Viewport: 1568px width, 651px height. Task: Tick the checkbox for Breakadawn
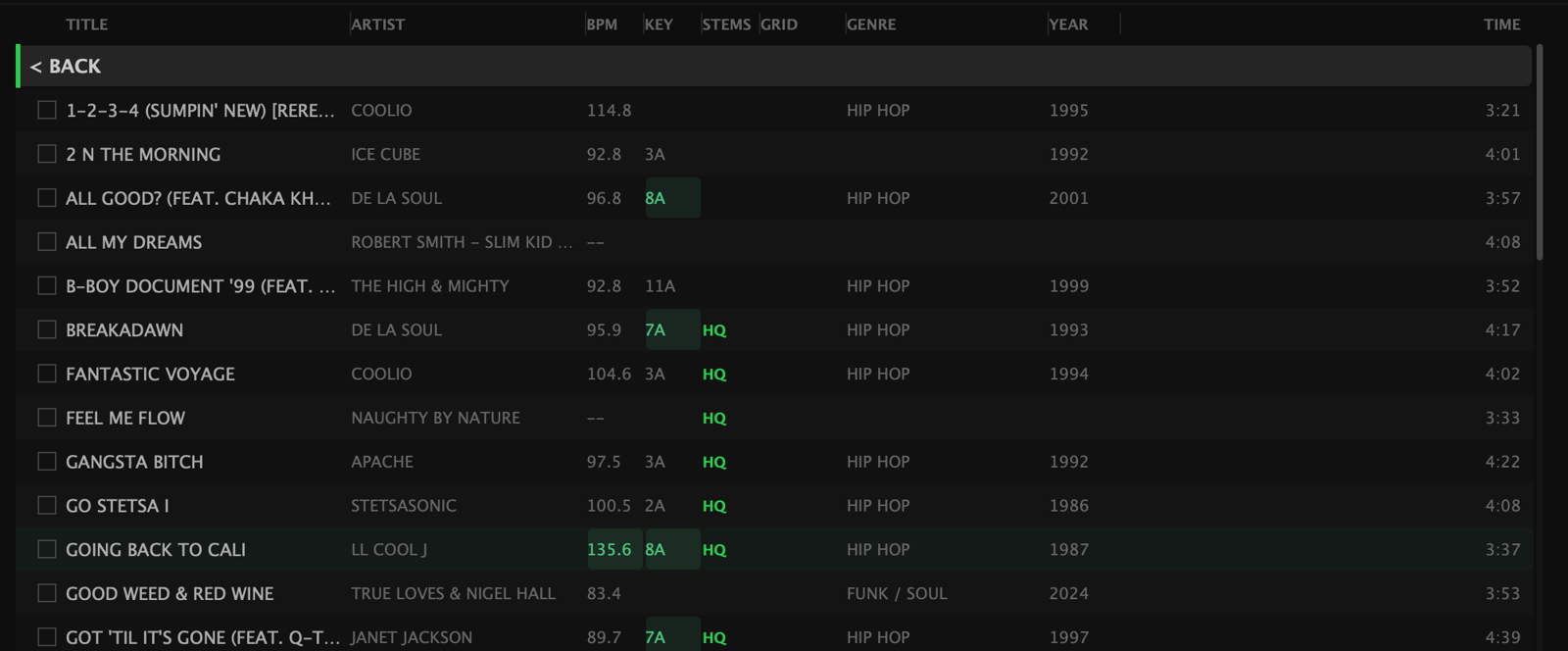pos(47,329)
